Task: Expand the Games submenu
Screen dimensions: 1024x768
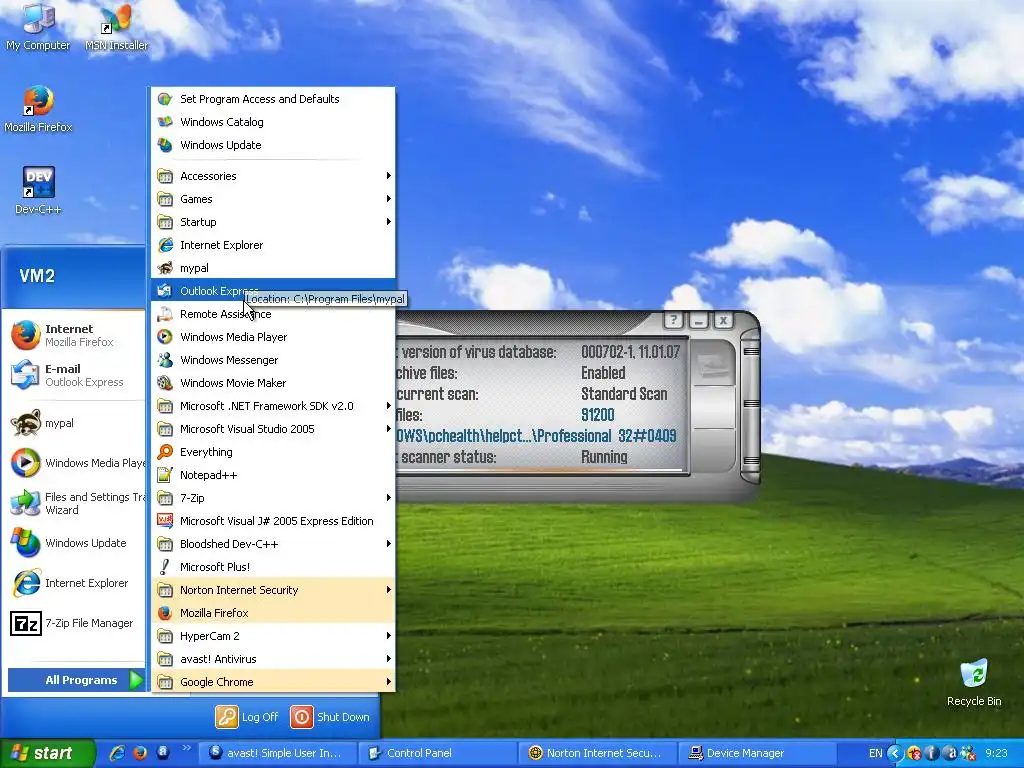Action: 273,199
